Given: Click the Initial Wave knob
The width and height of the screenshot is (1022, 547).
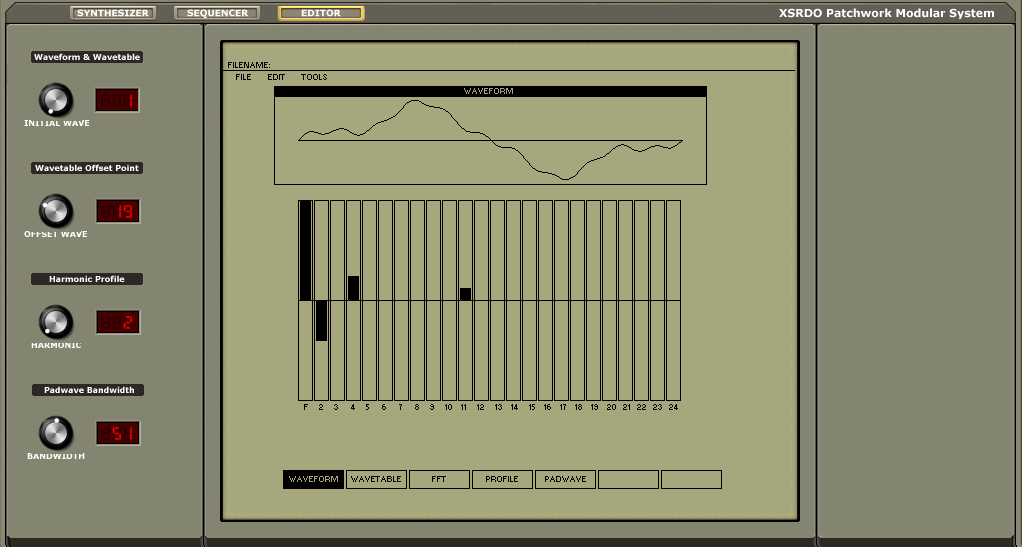Looking at the screenshot, I should (56, 100).
